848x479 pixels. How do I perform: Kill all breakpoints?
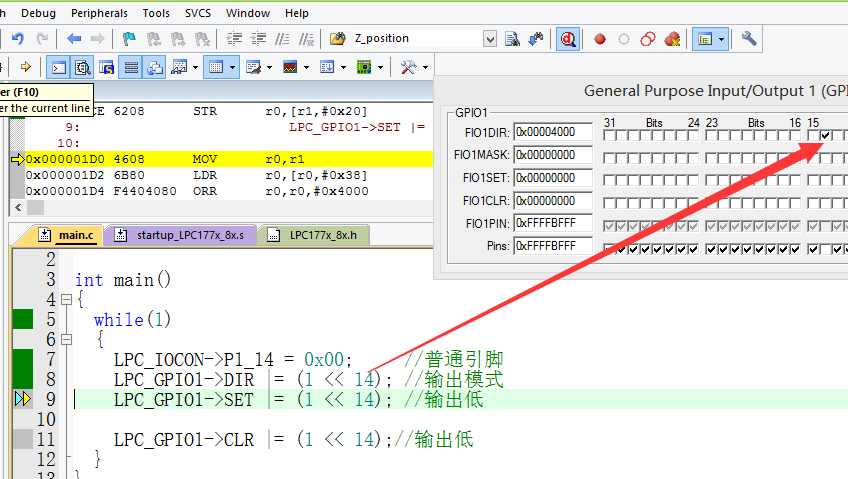672,39
